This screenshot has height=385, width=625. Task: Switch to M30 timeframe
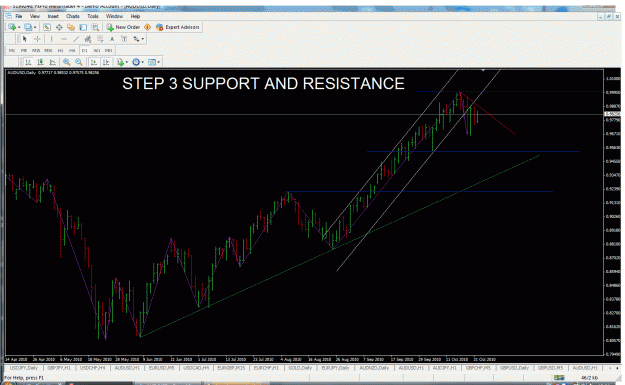48,51
